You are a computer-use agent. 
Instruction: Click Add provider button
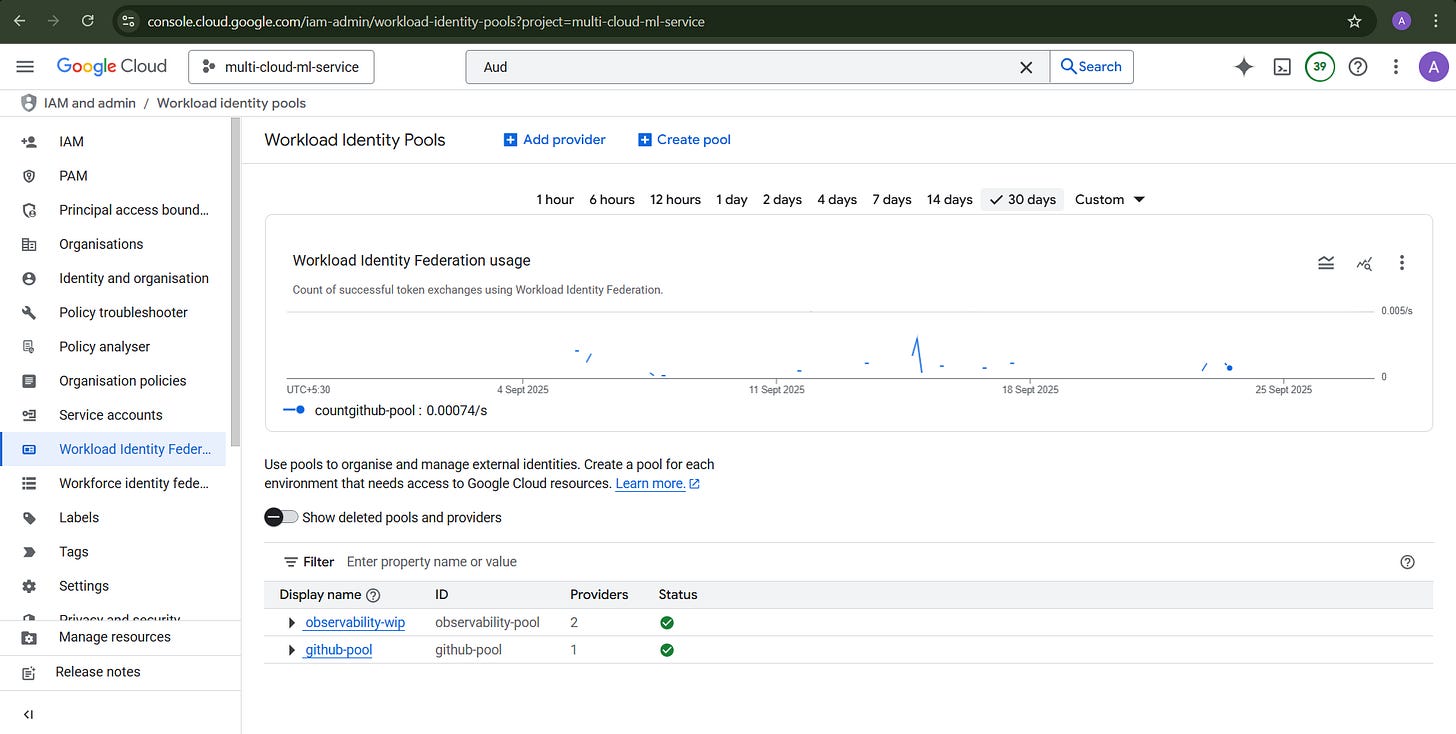click(x=555, y=140)
